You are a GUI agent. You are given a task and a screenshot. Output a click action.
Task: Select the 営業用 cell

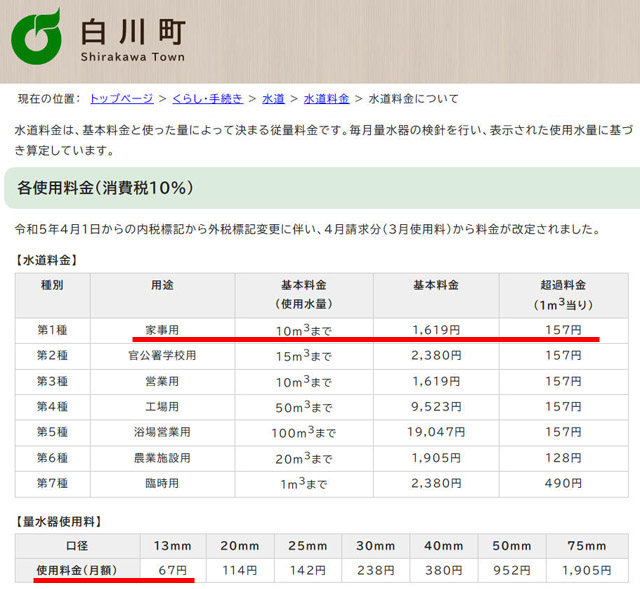click(162, 381)
